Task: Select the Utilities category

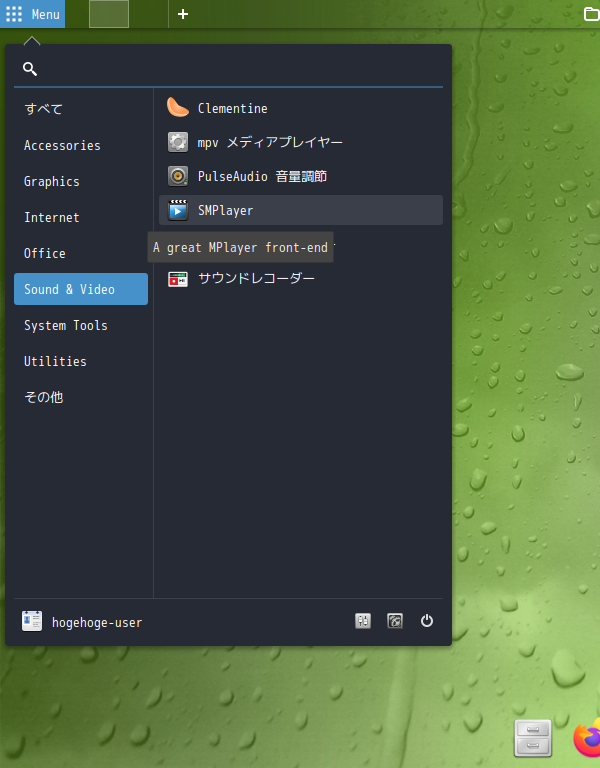Action: pyautogui.click(x=81, y=361)
